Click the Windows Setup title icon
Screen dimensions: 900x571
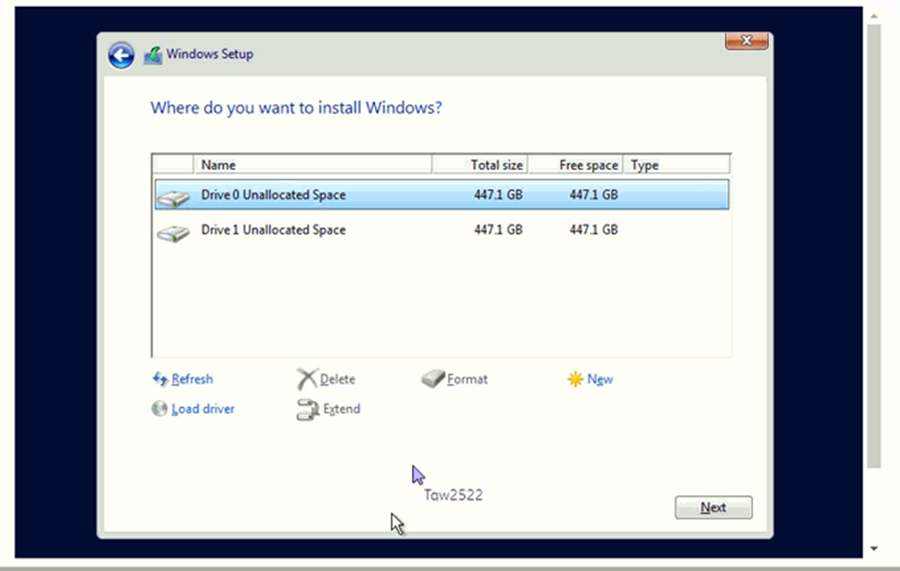[x=153, y=55]
